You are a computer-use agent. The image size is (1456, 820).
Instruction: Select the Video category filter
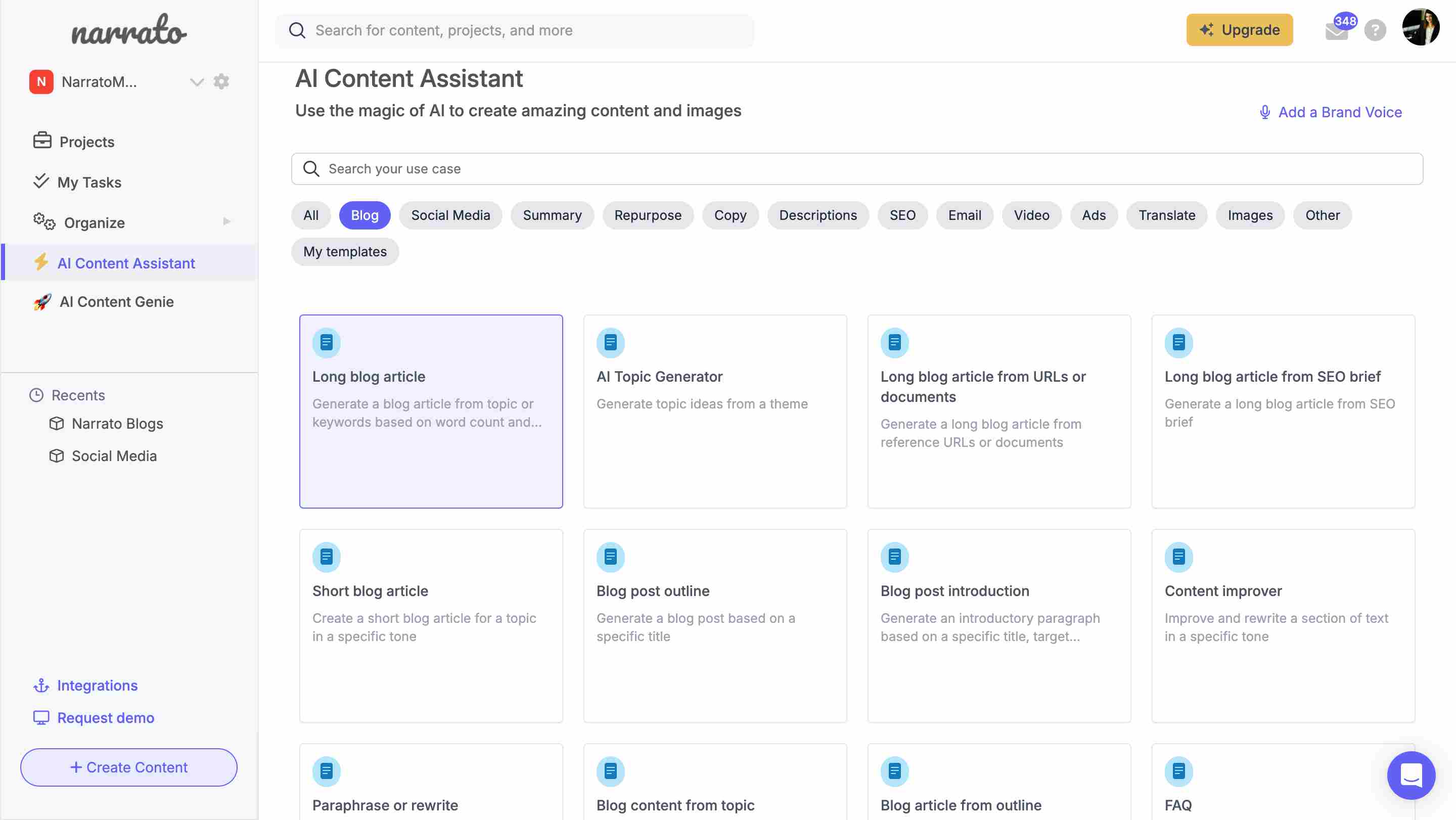tap(1031, 215)
